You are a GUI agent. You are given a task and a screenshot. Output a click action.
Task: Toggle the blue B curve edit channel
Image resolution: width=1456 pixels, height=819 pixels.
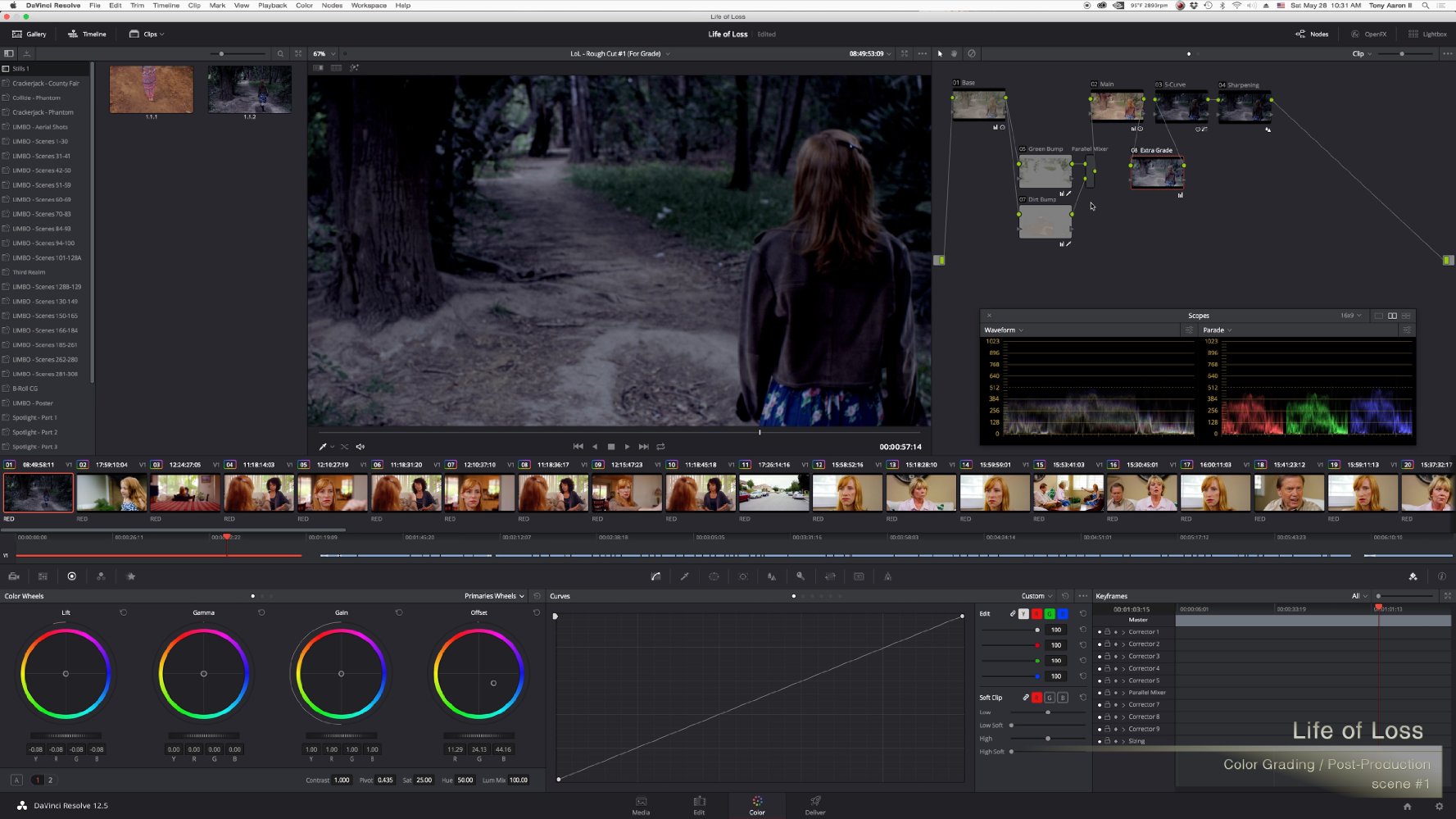click(1063, 614)
